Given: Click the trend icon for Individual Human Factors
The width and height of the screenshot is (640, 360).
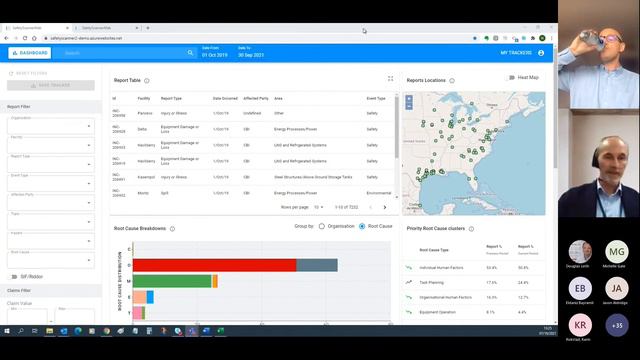Looking at the screenshot, I should click(x=409, y=268).
